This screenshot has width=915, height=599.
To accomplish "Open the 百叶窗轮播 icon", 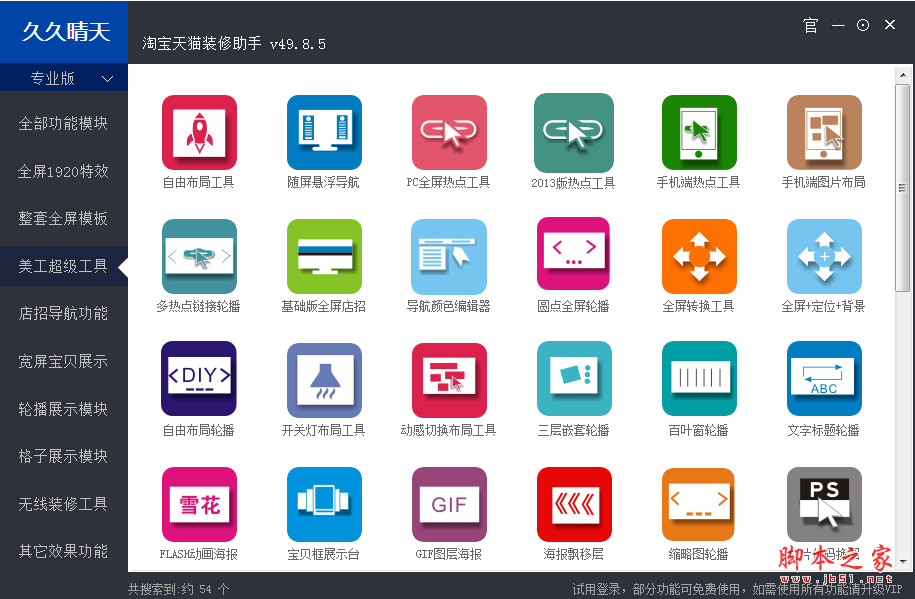I will coord(699,378).
